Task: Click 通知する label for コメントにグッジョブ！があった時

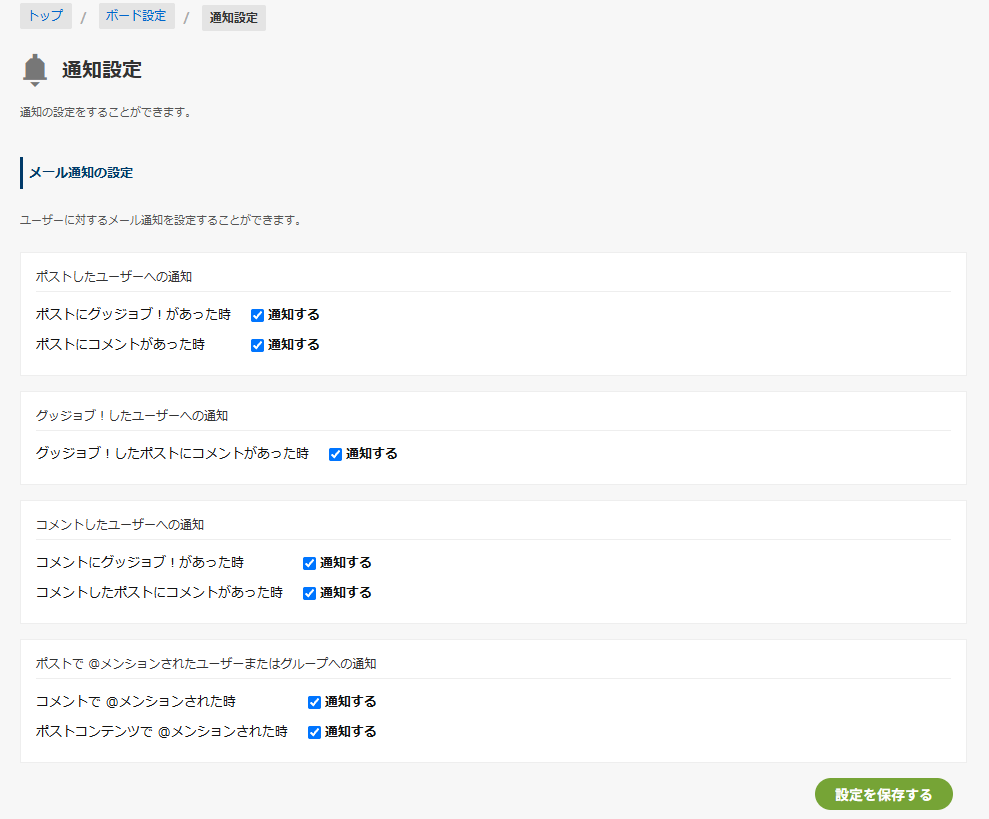Action: coord(345,562)
